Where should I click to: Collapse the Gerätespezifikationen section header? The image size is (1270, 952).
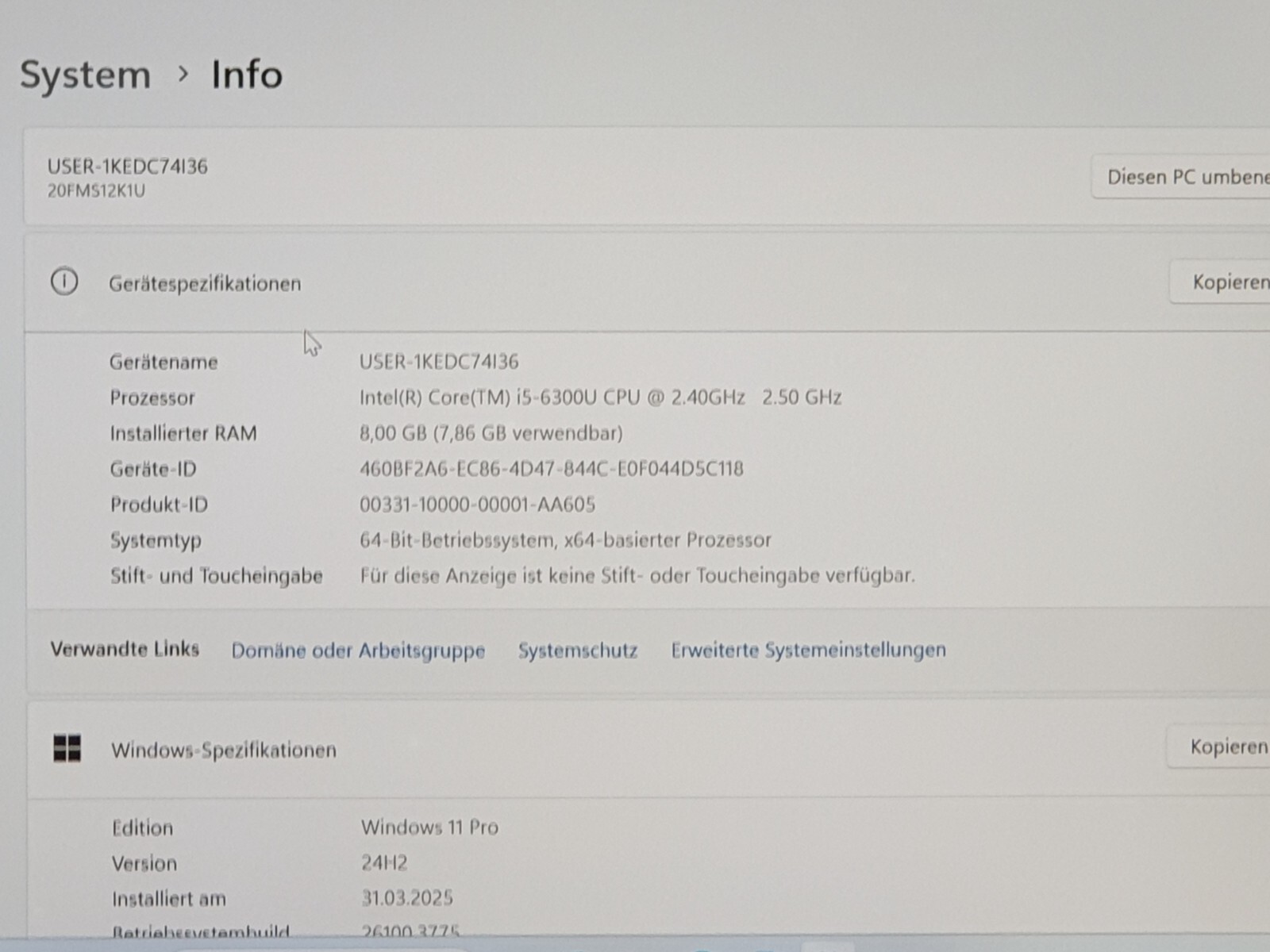click(647, 282)
